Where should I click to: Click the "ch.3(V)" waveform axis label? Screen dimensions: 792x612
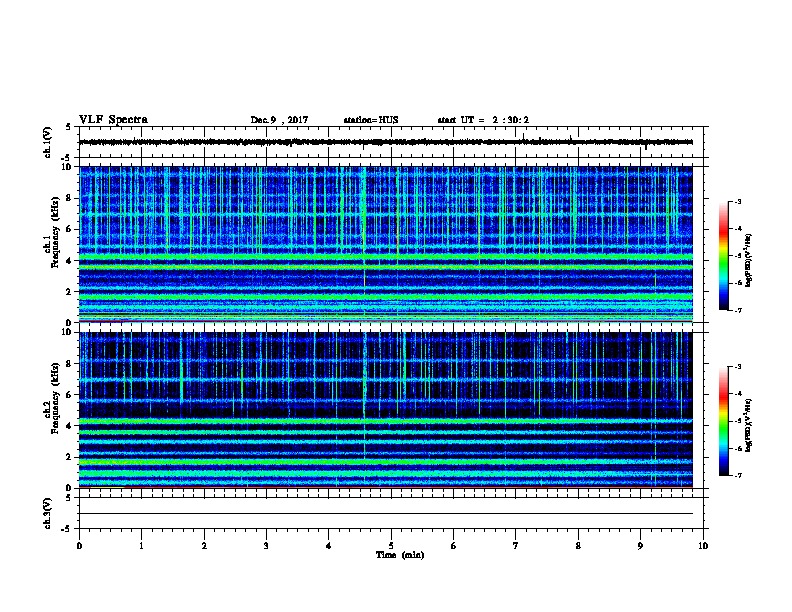[47, 513]
